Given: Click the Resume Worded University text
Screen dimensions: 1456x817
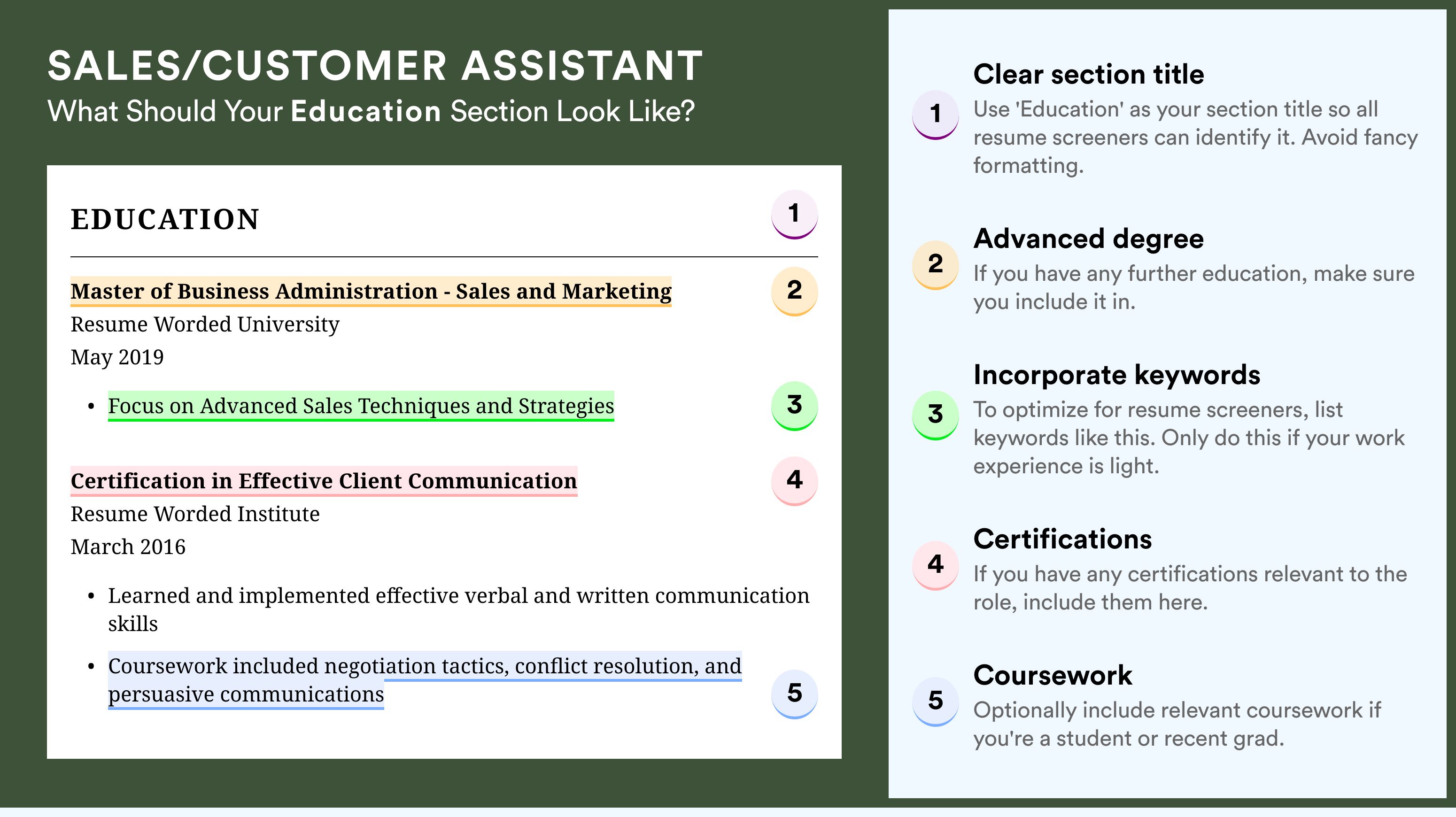Looking at the screenshot, I should 205,324.
